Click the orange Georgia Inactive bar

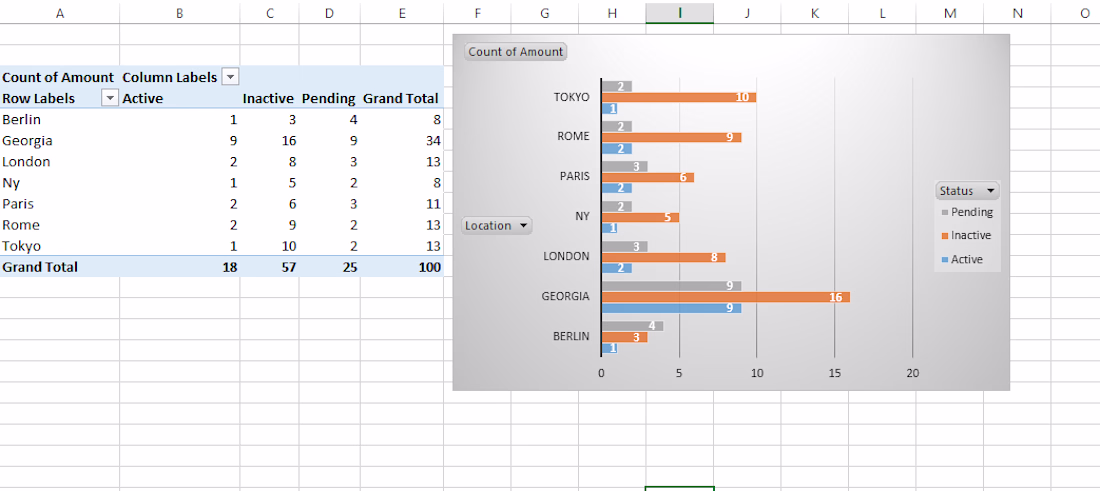click(725, 297)
